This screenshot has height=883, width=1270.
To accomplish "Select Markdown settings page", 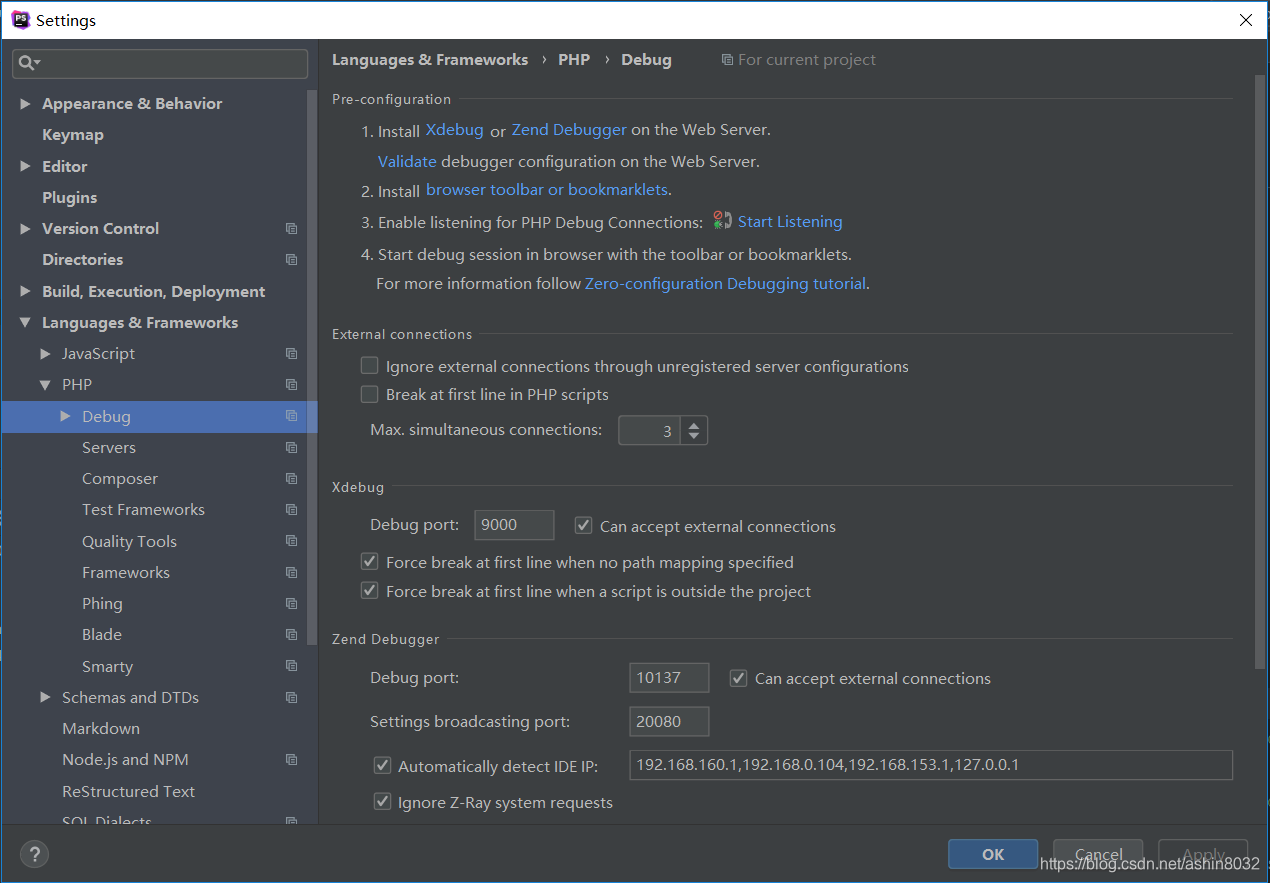I will (x=101, y=729).
